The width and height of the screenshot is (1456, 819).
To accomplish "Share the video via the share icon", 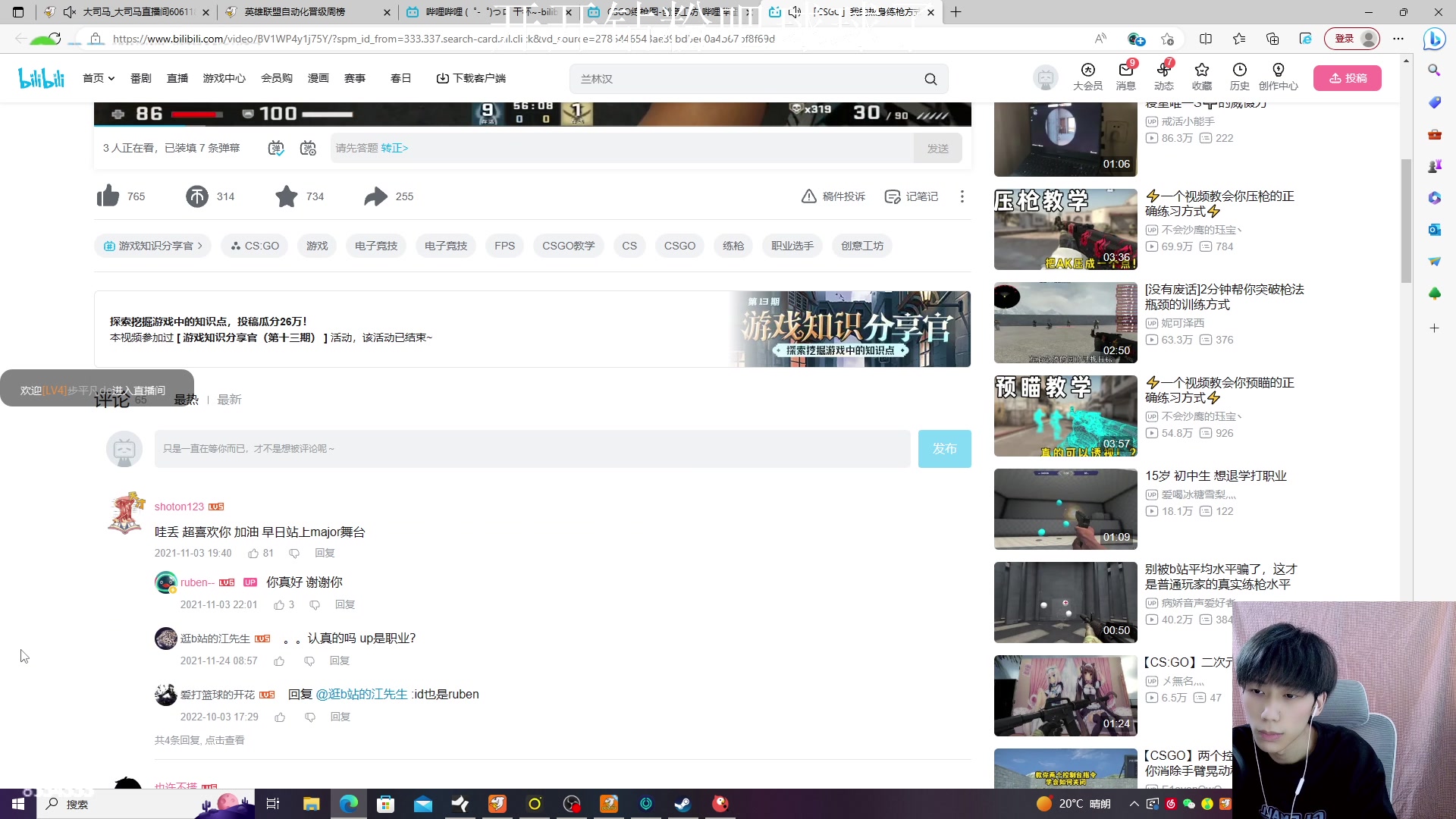I will [x=375, y=196].
